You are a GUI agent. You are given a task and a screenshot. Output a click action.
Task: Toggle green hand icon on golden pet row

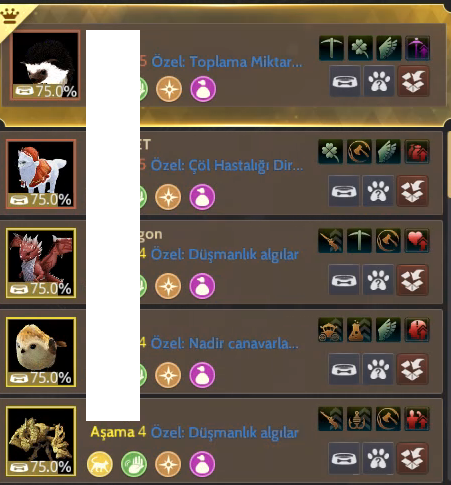pyautogui.click(x=134, y=464)
